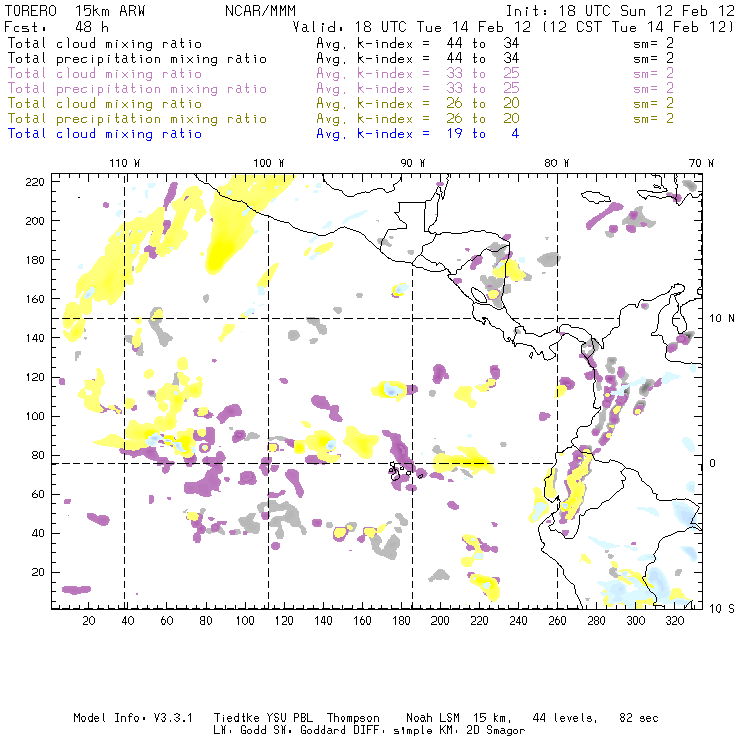Select the "140" tick on the vertical axis
Image resolution: width=740 pixels, height=740 pixels.
(x=35, y=338)
